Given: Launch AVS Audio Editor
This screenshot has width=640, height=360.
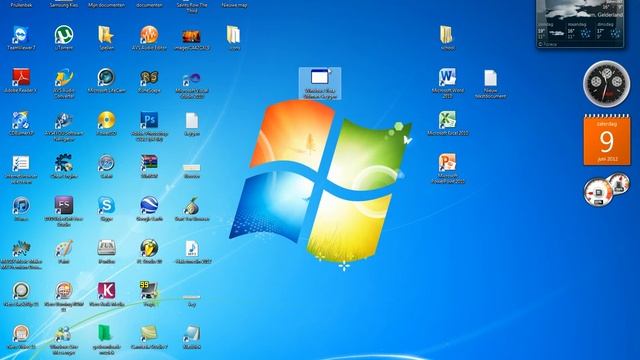Looking at the screenshot, I should click(149, 35).
